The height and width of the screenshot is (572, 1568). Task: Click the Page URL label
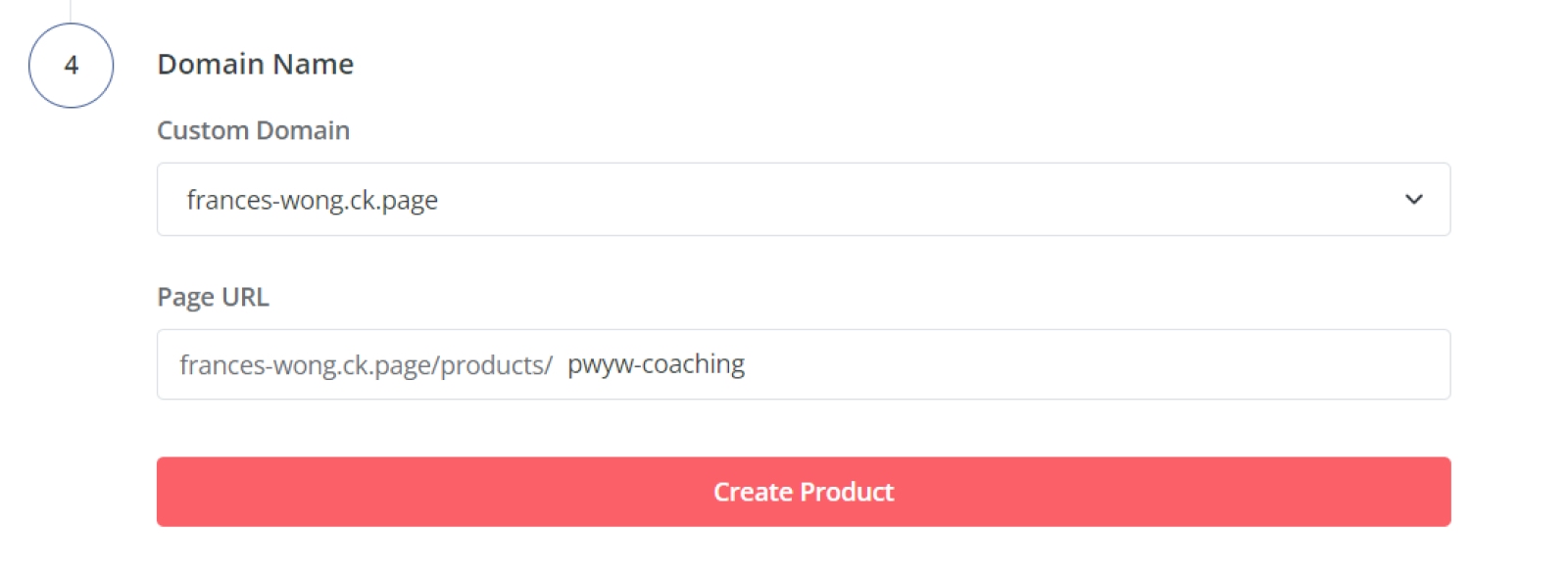213,297
